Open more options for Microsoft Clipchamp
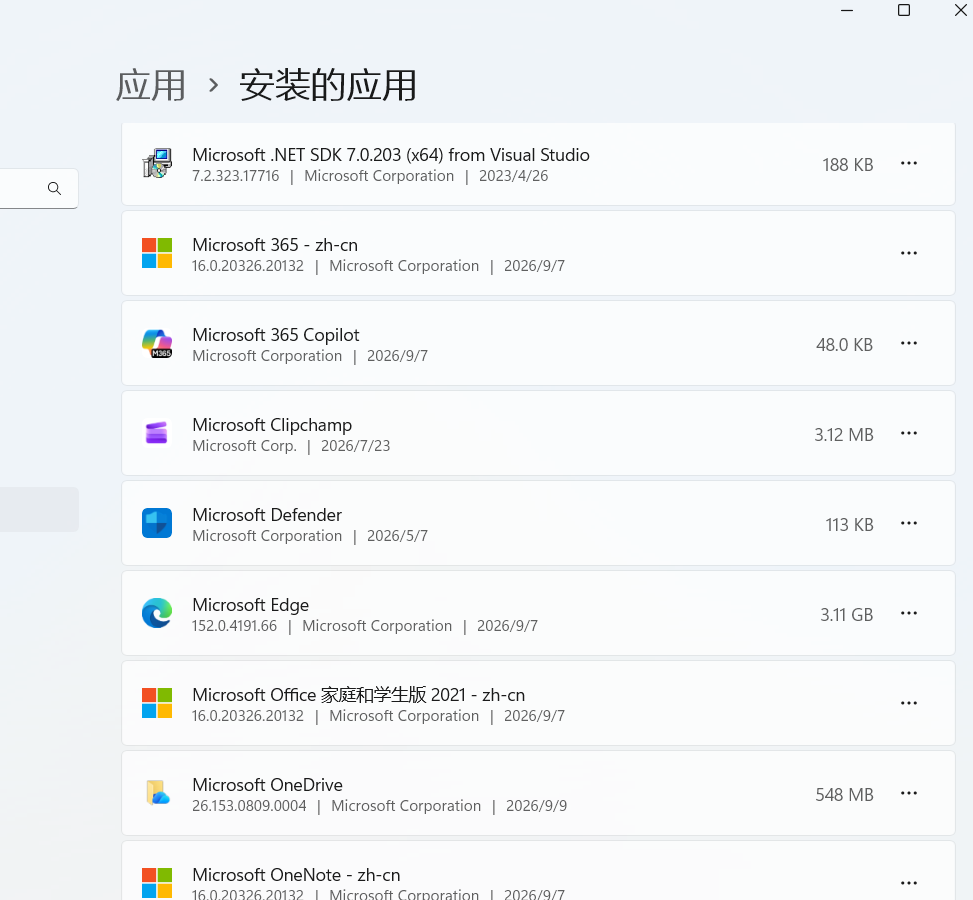This screenshot has height=900, width=973. [909, 433]
